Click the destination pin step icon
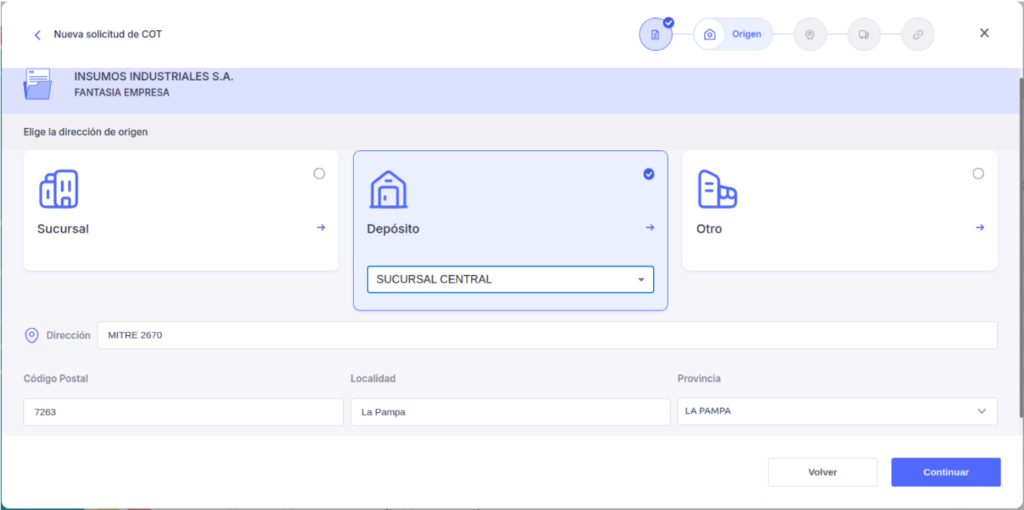The width and height of the screenshot is (1024, 510). pos(810,35)
